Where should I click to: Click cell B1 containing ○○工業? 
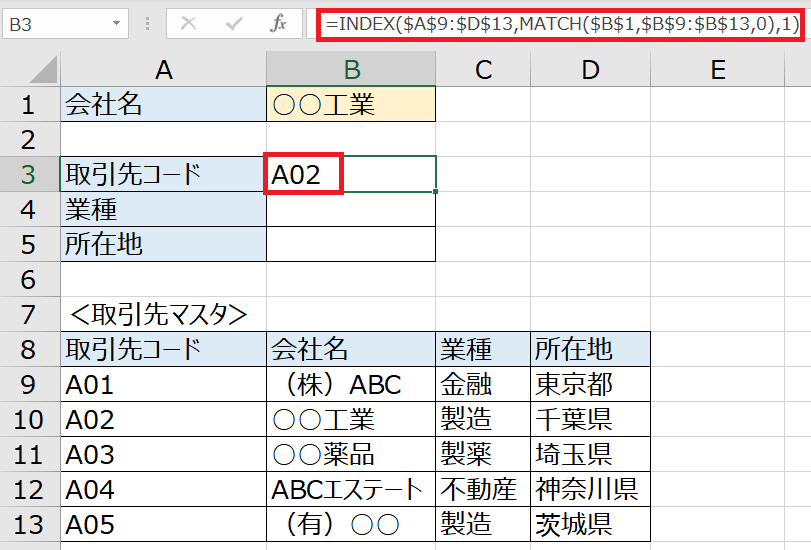point(351,105)
